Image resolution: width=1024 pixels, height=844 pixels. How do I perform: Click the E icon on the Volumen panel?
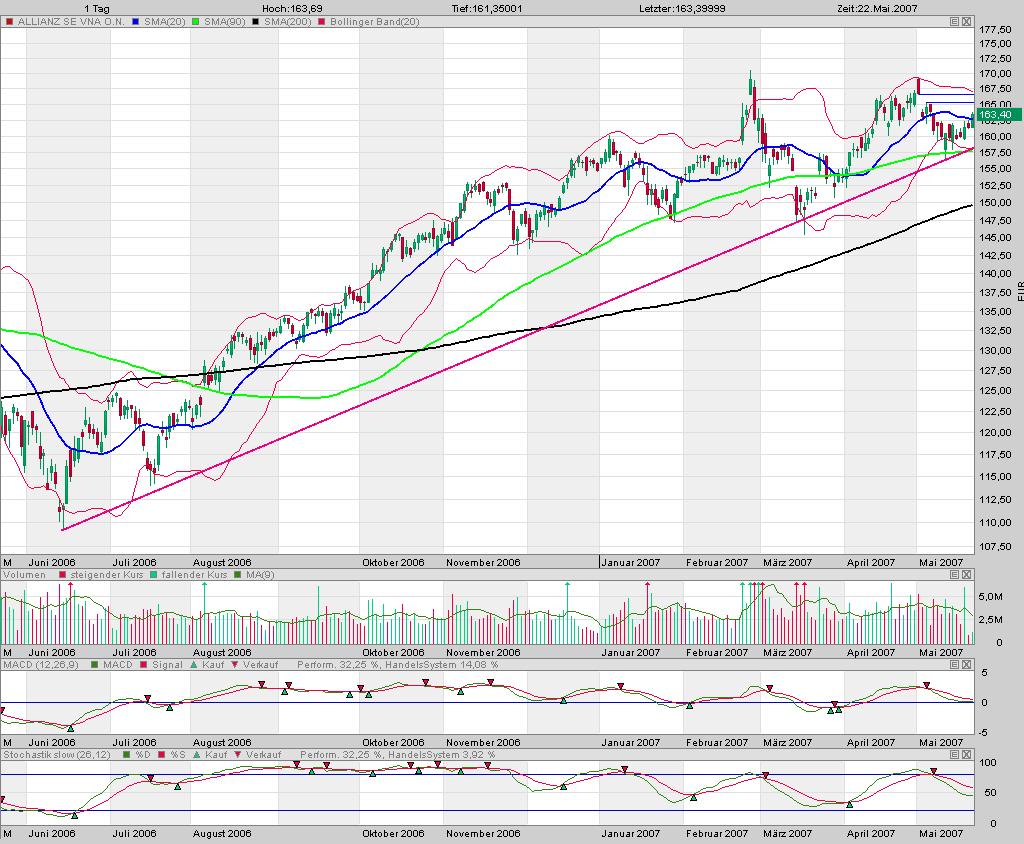pos(954,576)
